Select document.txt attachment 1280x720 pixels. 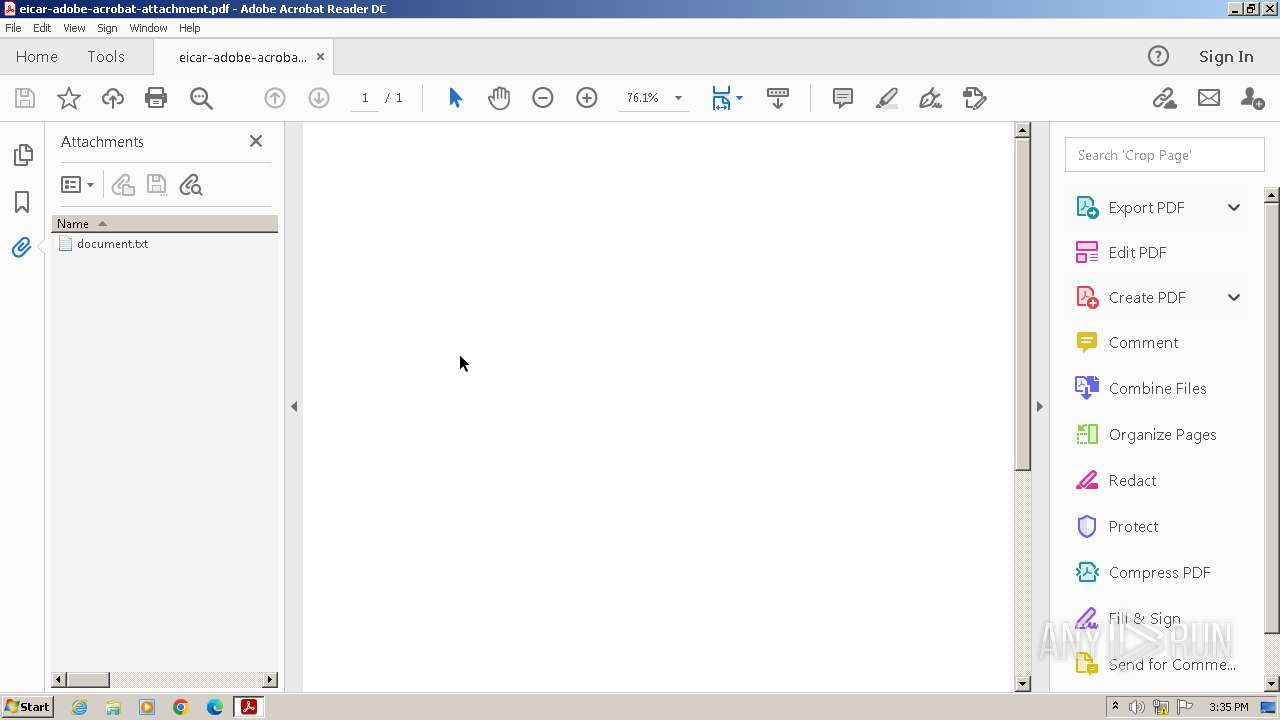[112, 244]
